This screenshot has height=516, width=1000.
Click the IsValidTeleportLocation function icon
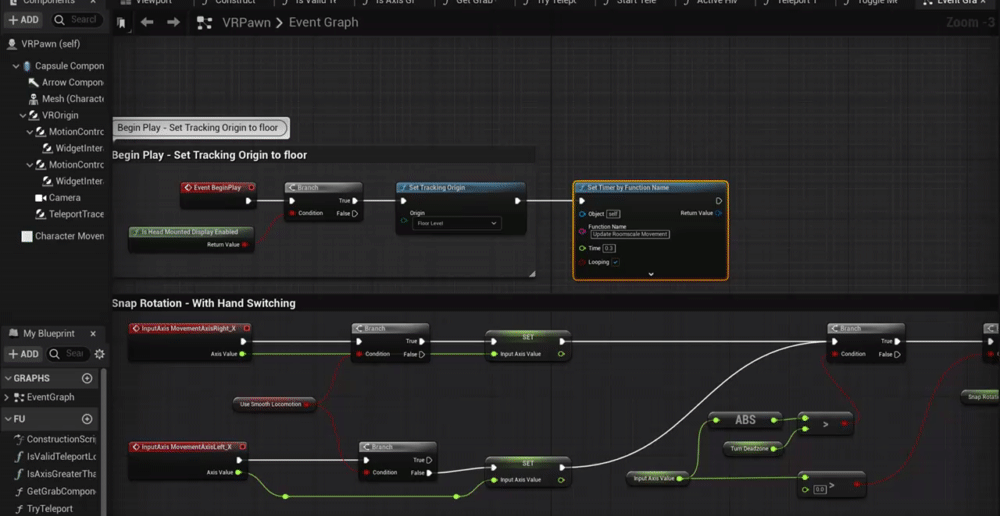(x=20, y=457)
